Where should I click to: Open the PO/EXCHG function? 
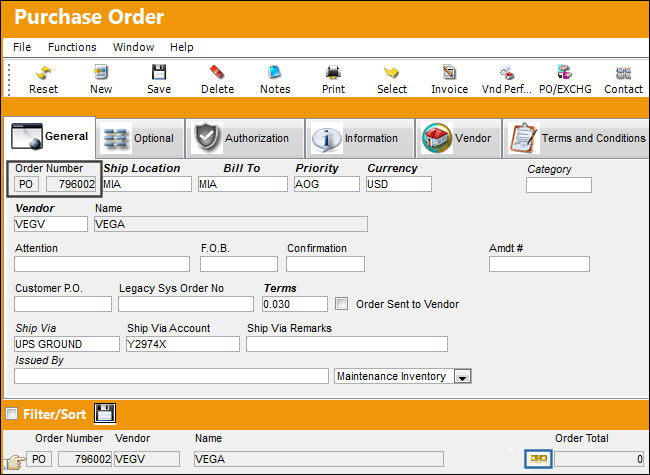point(565,73)
